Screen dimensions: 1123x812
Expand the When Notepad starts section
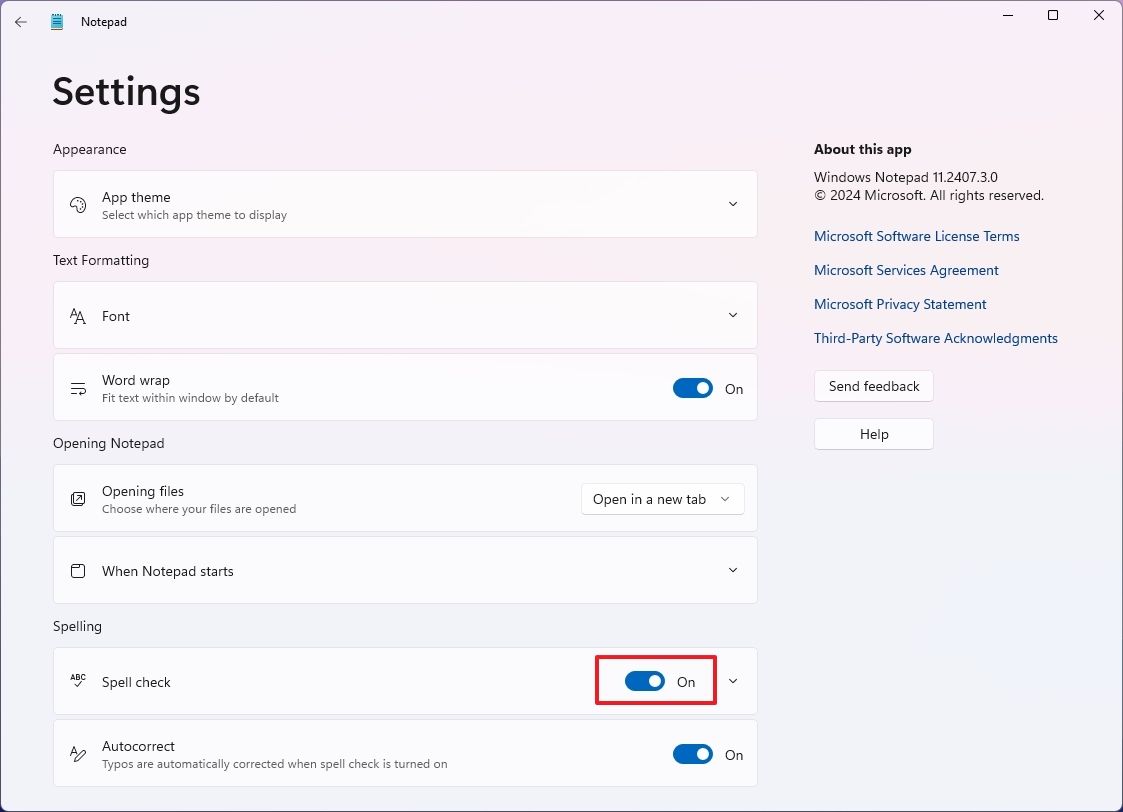pyautogui.click(x=733, y=570)
